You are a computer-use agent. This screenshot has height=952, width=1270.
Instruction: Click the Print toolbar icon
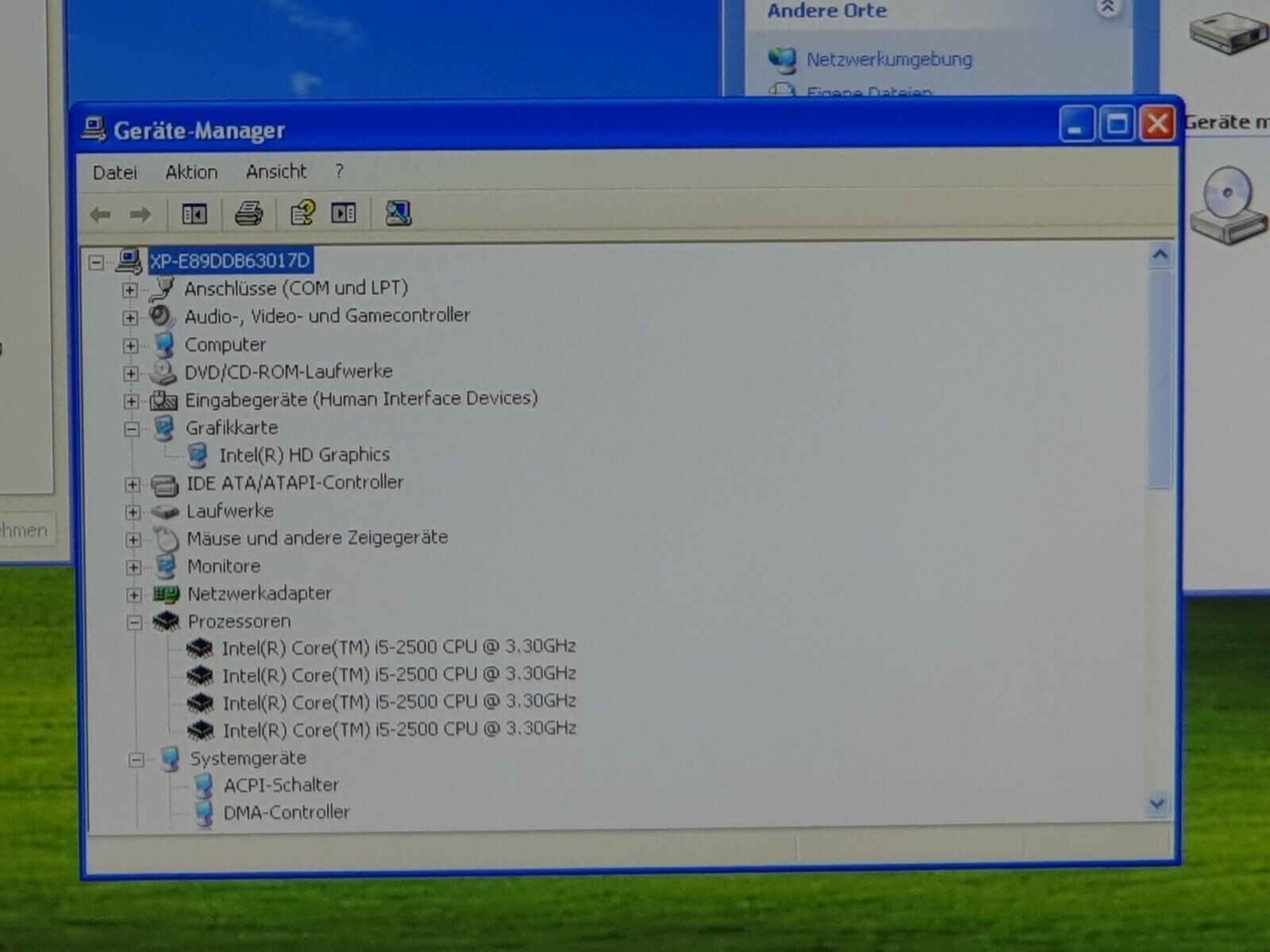click(248, 213)
